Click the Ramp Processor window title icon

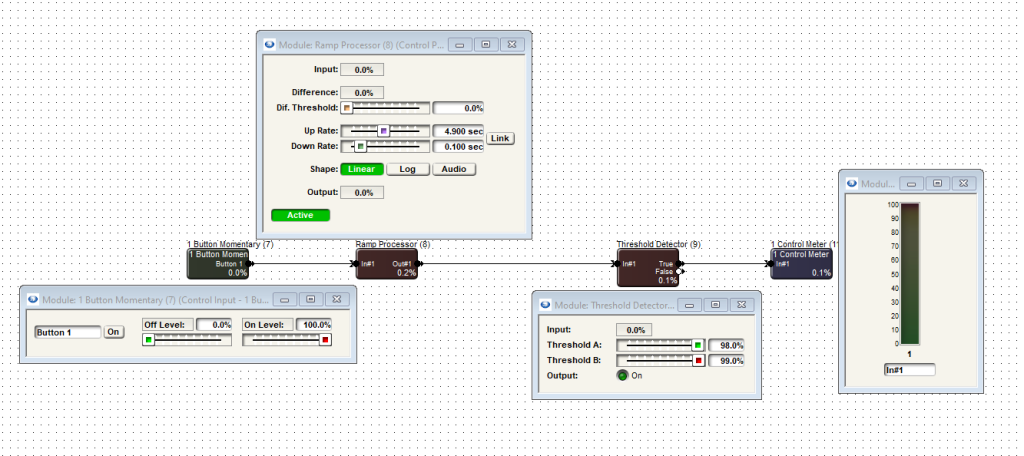point(270,44)
